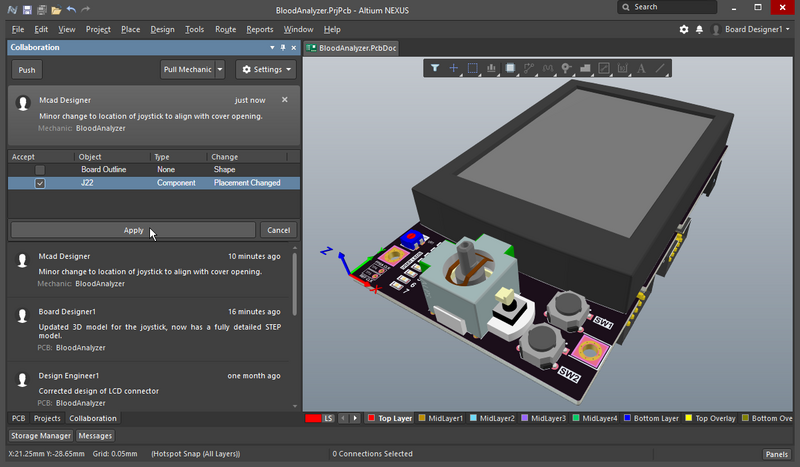
Task: Select the place component tool
Action: [510, 68]
